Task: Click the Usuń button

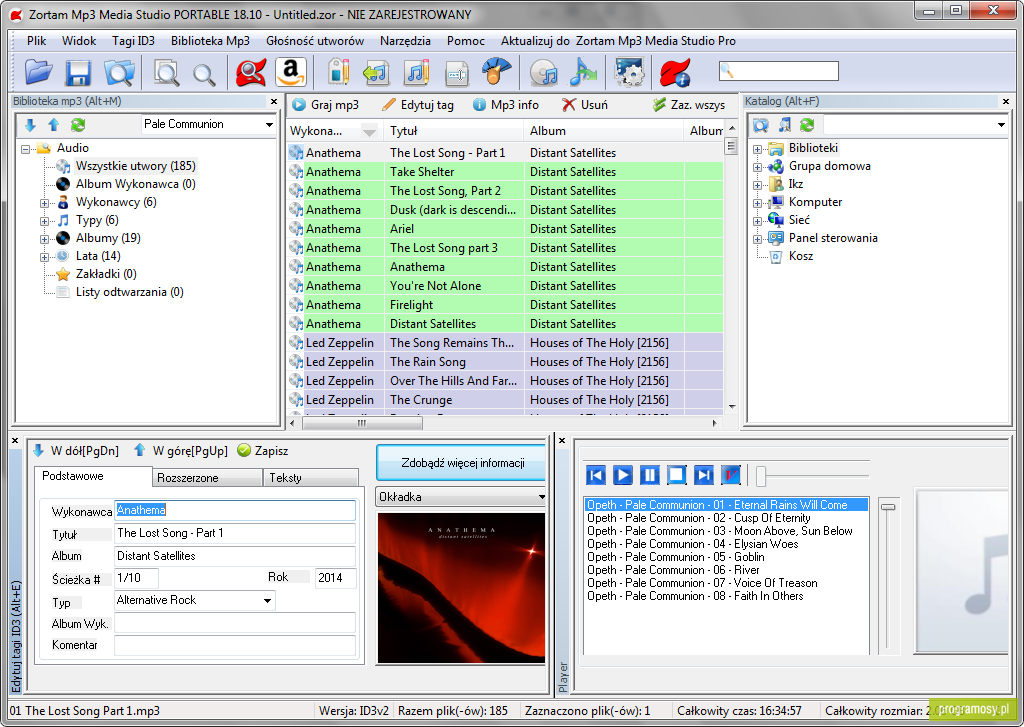Action: [585, 105]
